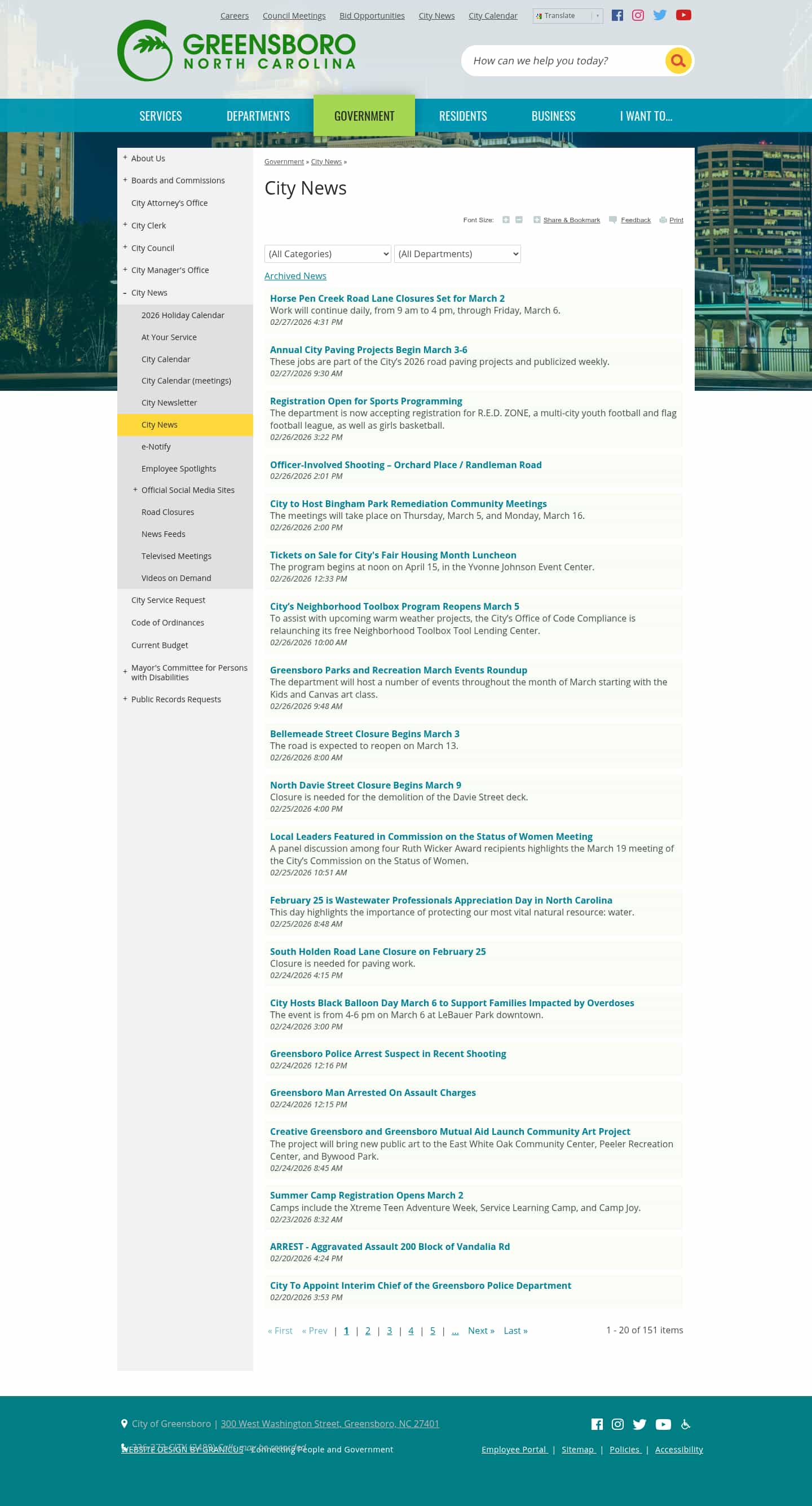The height and width of the screenshot is (1506, 812).
Task: Click the footer wheelchair accessibility icon
Action: [686, 1424]
